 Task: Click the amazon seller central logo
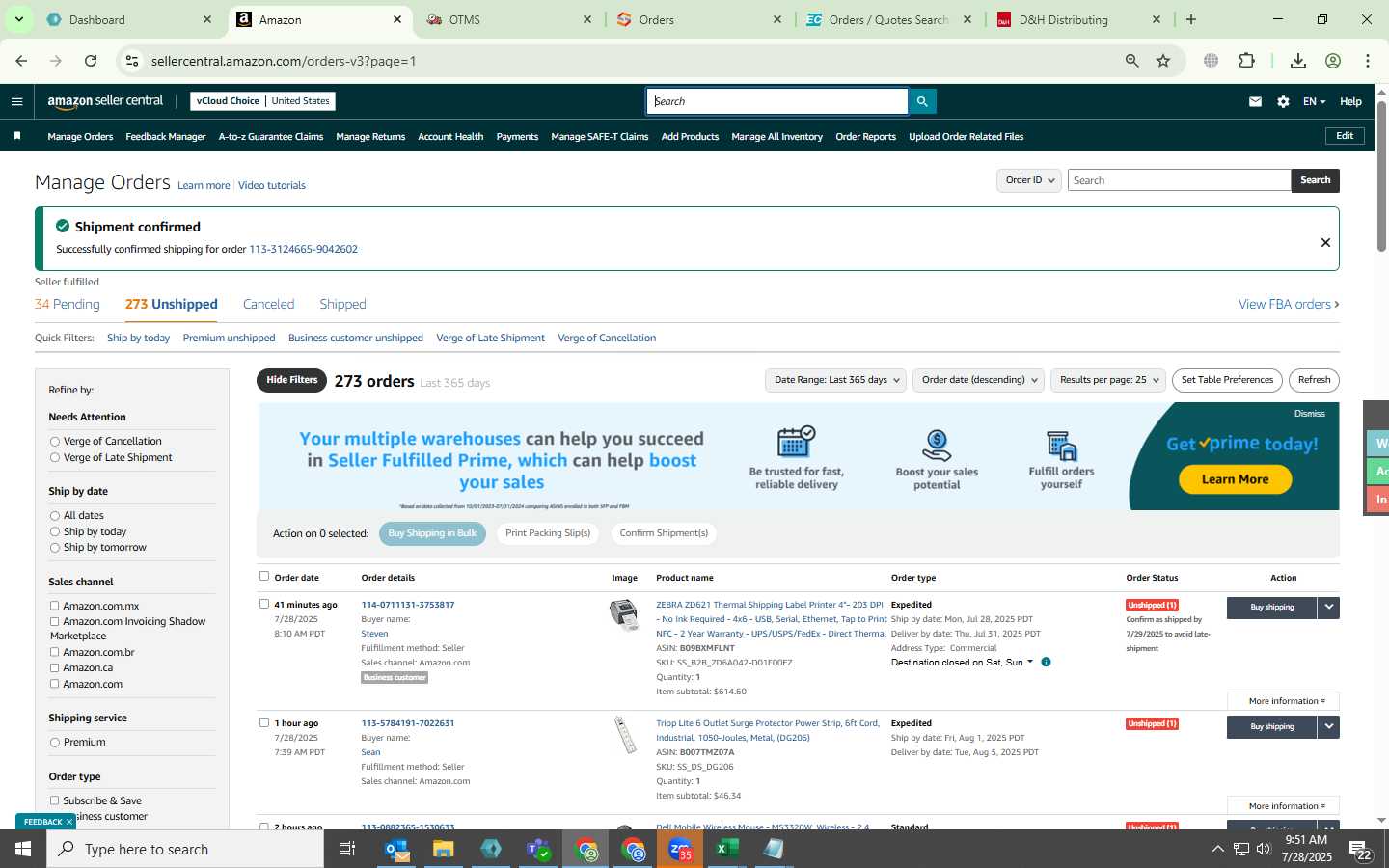tap(105, 100)
